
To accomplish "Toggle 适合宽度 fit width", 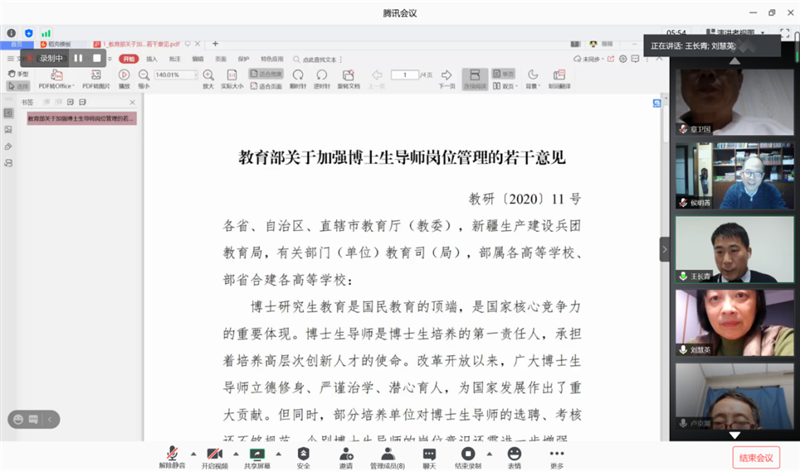I will (266, 74).
